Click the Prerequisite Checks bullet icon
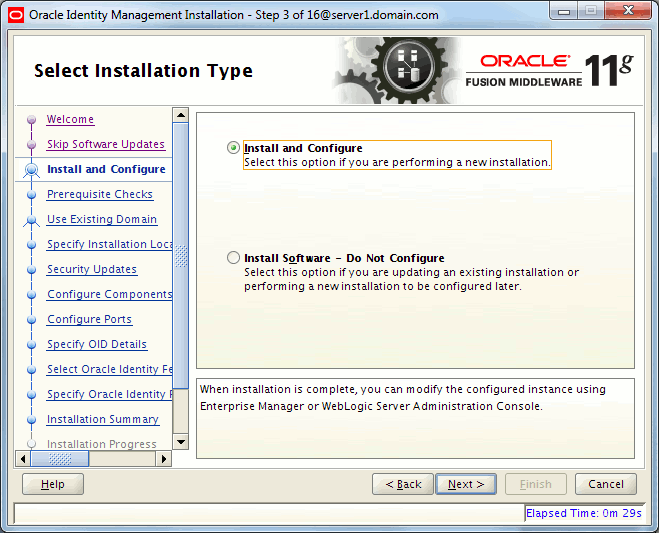 coord(32,194)
